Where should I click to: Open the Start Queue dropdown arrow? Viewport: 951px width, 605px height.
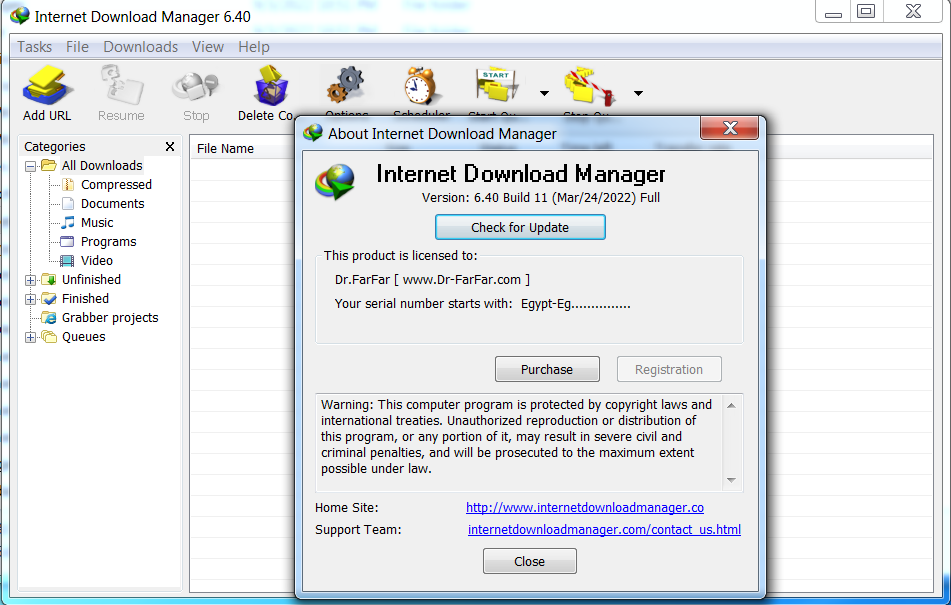click(544, 93)
